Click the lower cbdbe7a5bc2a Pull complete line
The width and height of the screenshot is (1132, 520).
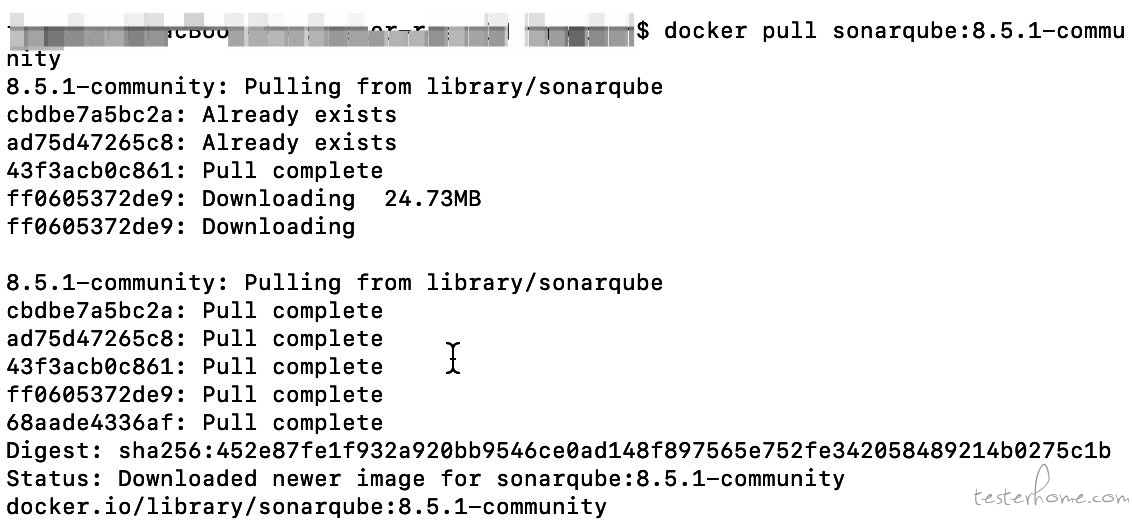pos(195,311)
